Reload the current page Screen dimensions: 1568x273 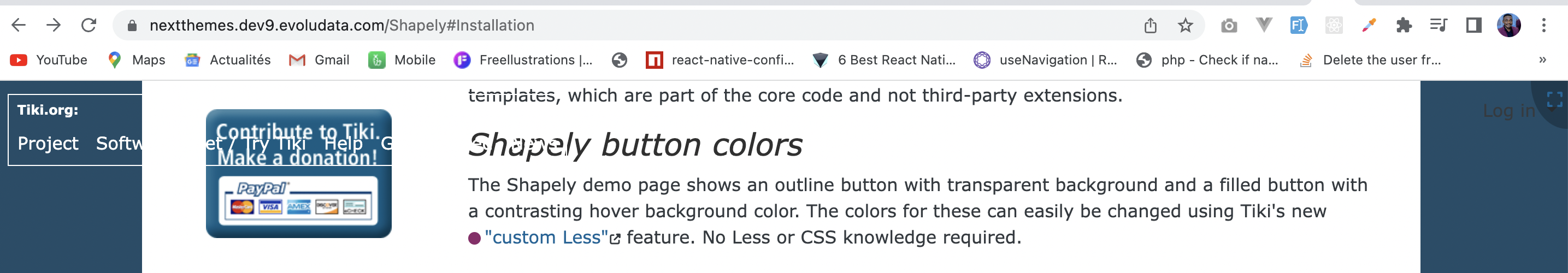89,25
